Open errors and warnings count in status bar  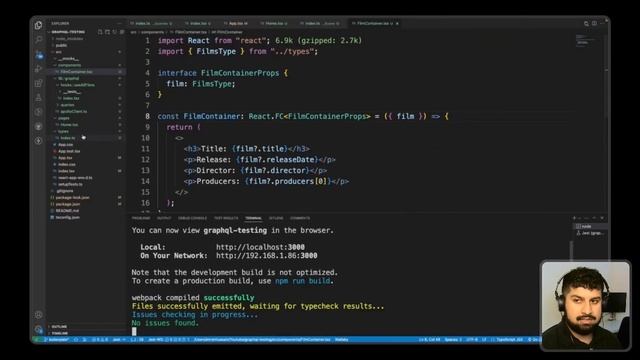pyautogui.click(x=100, y=340)
